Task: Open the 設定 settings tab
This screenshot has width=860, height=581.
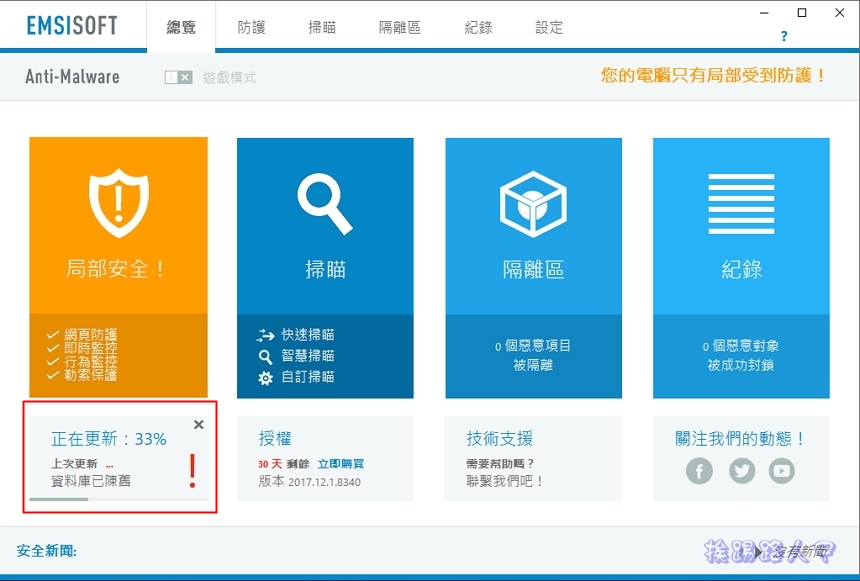Action: (x=549, y=27)
